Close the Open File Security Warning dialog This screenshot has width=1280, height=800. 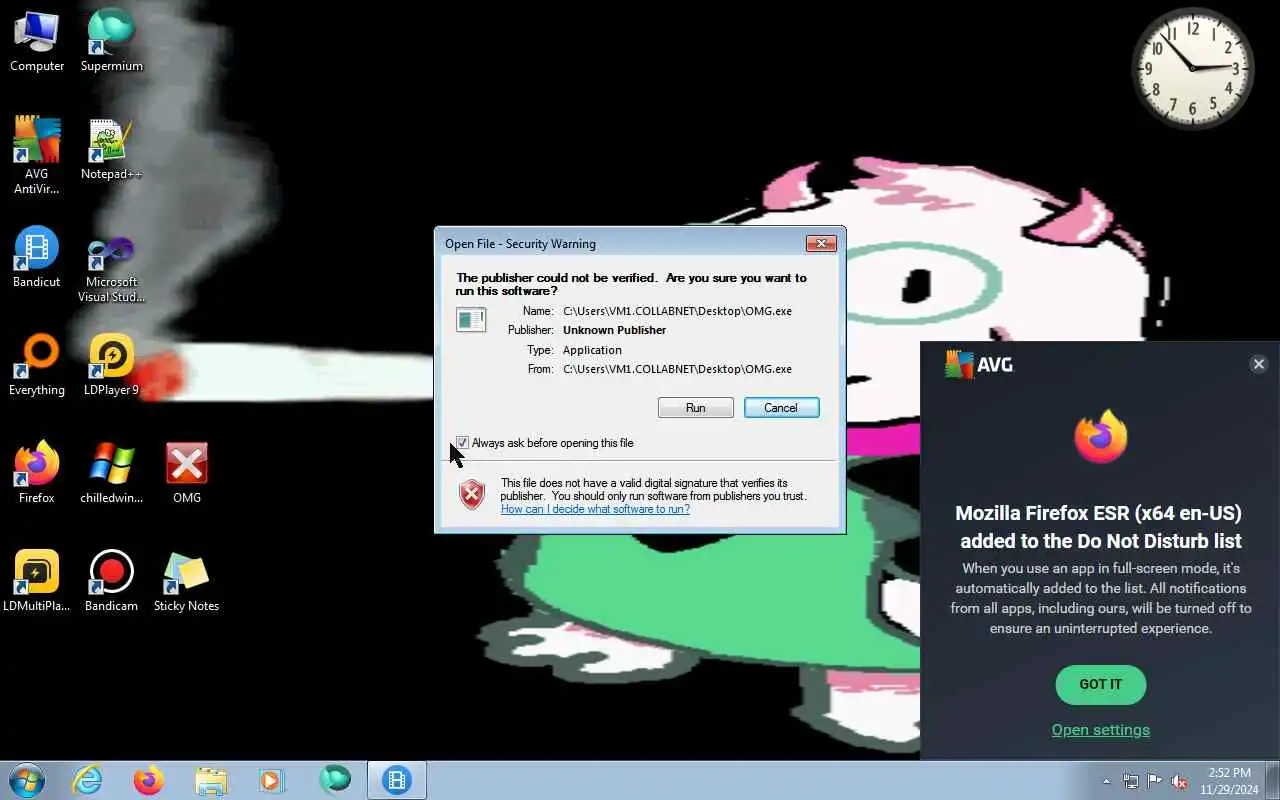(821, 244)
